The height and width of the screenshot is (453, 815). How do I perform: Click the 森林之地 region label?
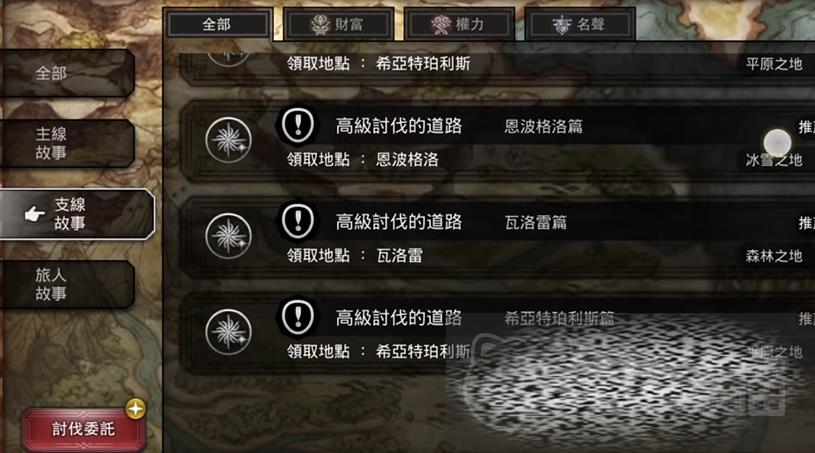pos(774,256)
